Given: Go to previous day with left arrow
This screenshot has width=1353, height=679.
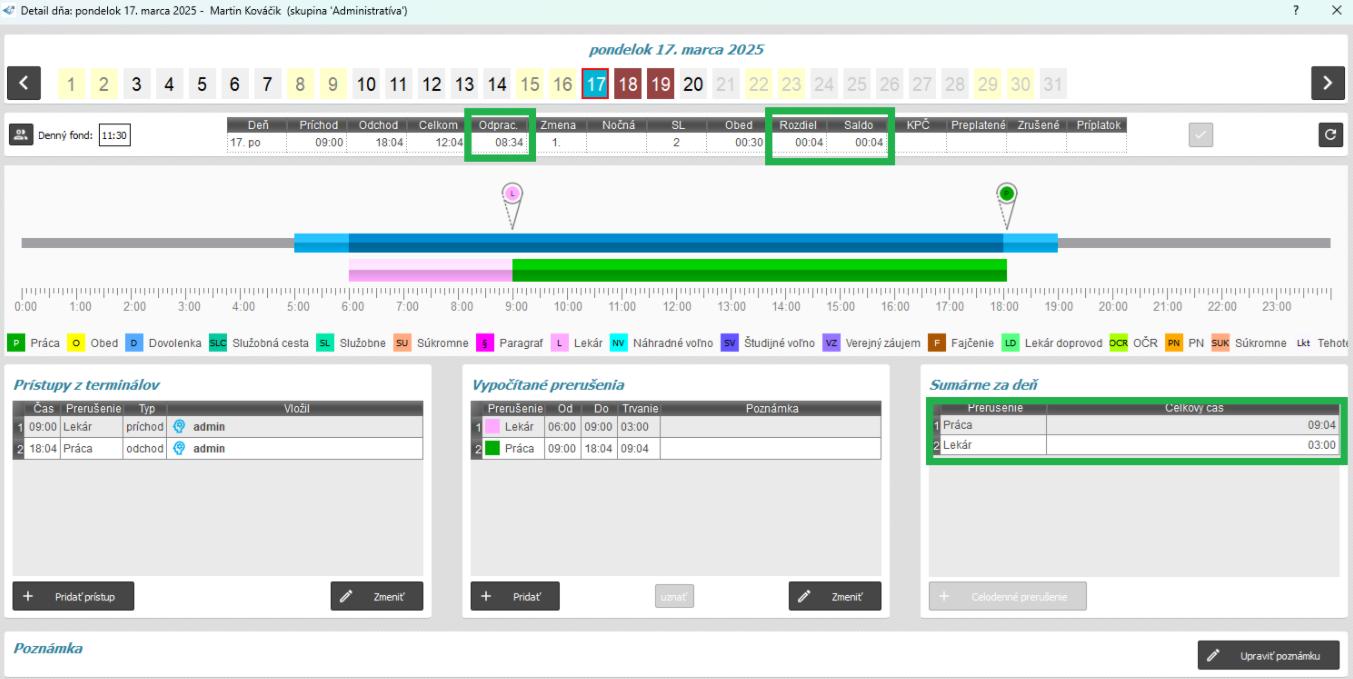Looking at the screenshot, I should coord(25,82).
